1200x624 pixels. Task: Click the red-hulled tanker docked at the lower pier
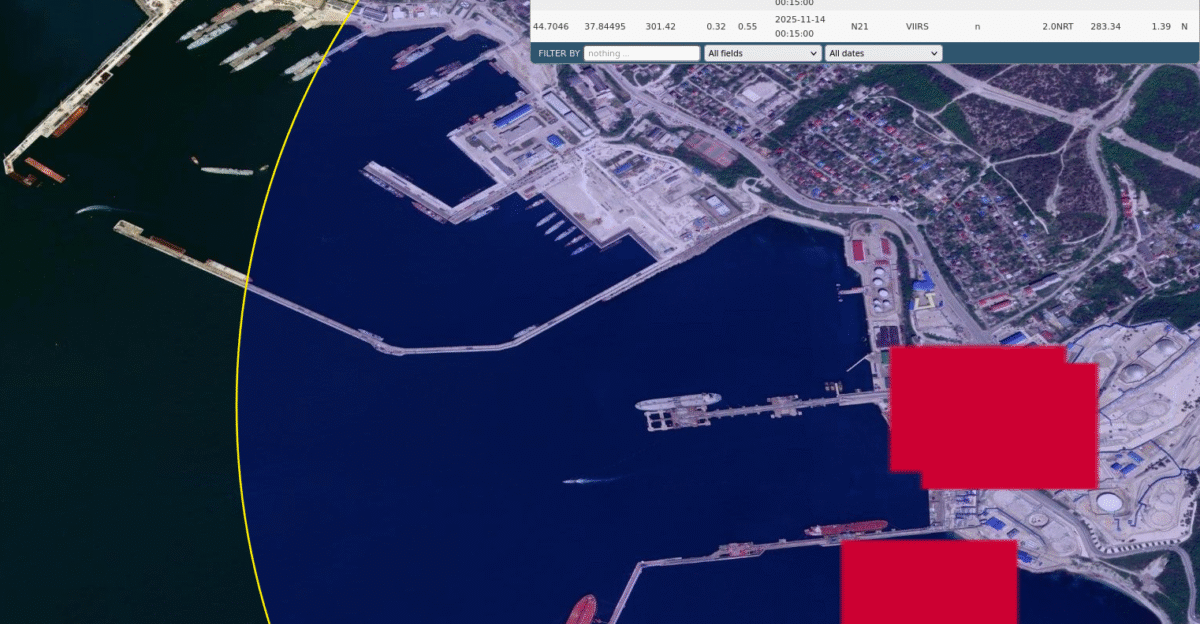(x=850, y=525)
